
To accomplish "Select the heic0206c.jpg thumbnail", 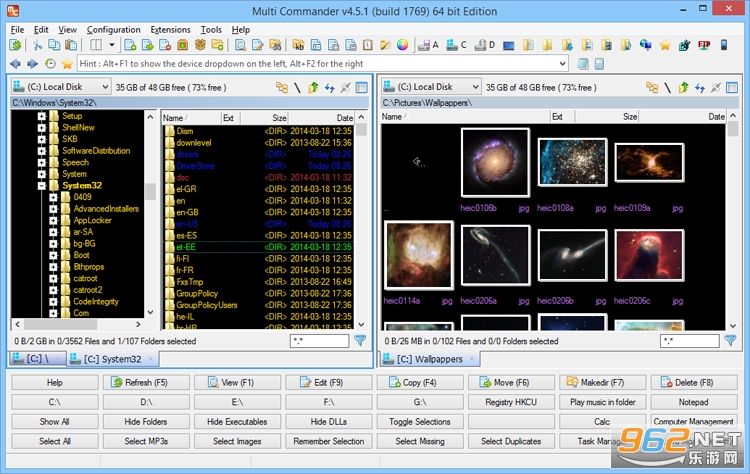I will point(649,255).
